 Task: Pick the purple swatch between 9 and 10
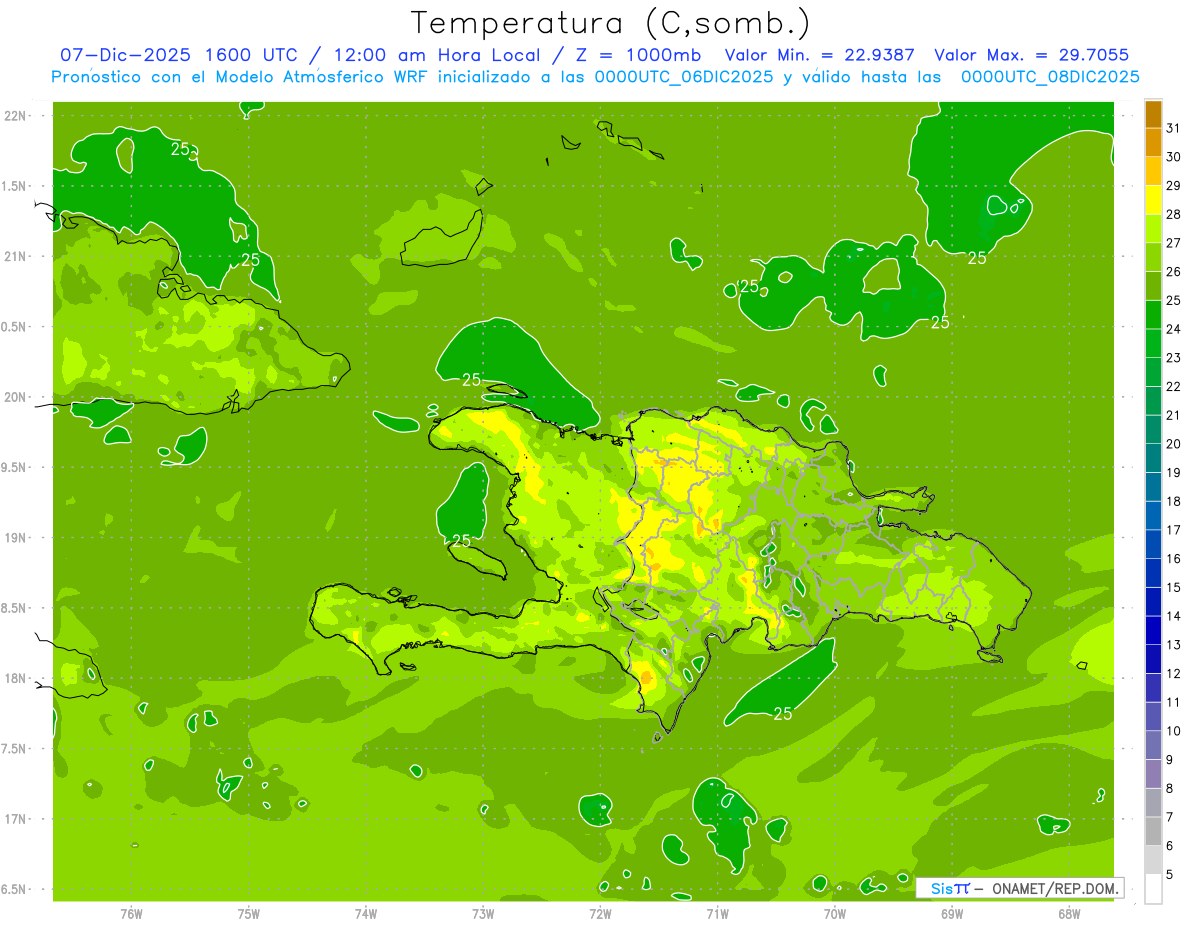tap(1153, 745)
